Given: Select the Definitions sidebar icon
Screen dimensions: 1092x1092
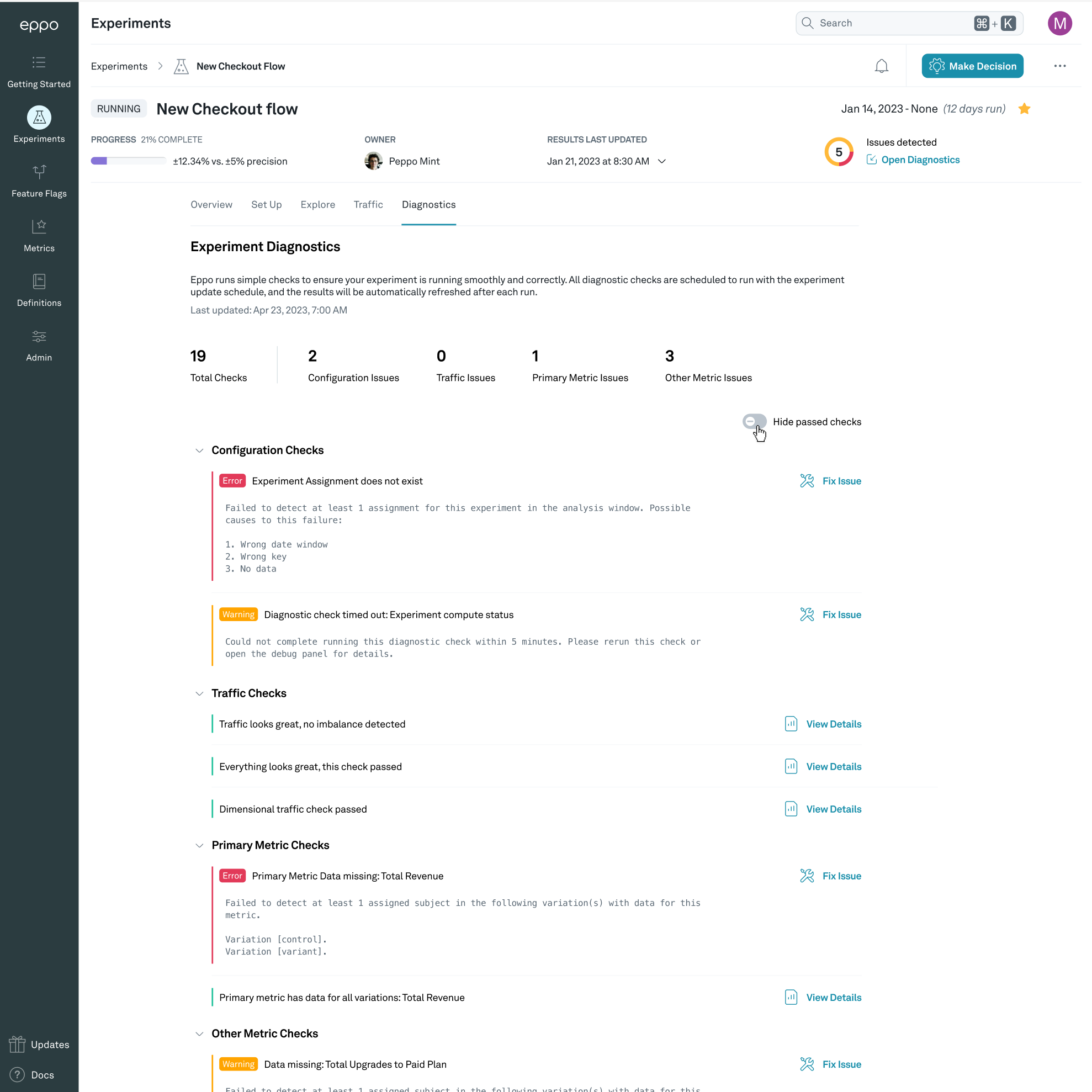Looking at the screenshot, I should [39, 282].
